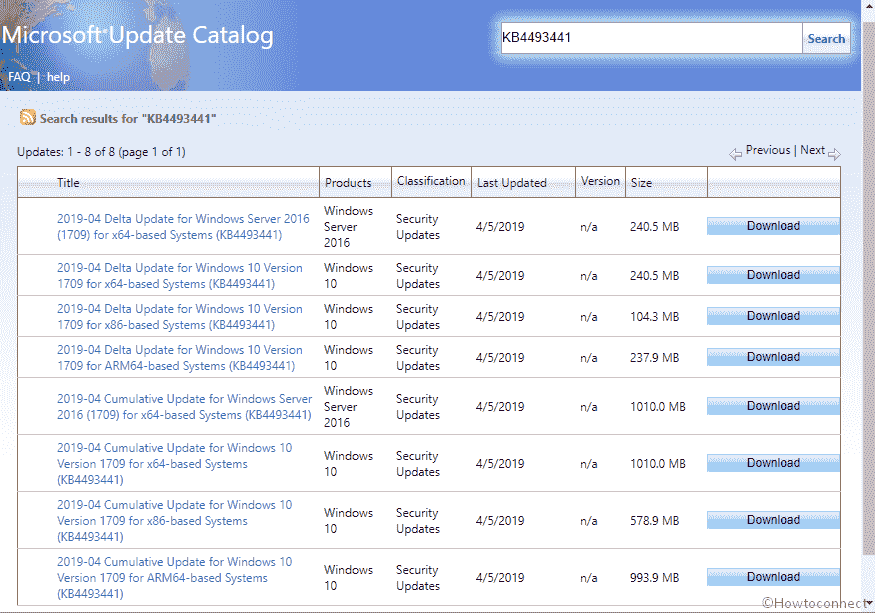Click the RSS feed icon beside search results
This screenshot has width=875, height=613.
(x=27, y=118)
